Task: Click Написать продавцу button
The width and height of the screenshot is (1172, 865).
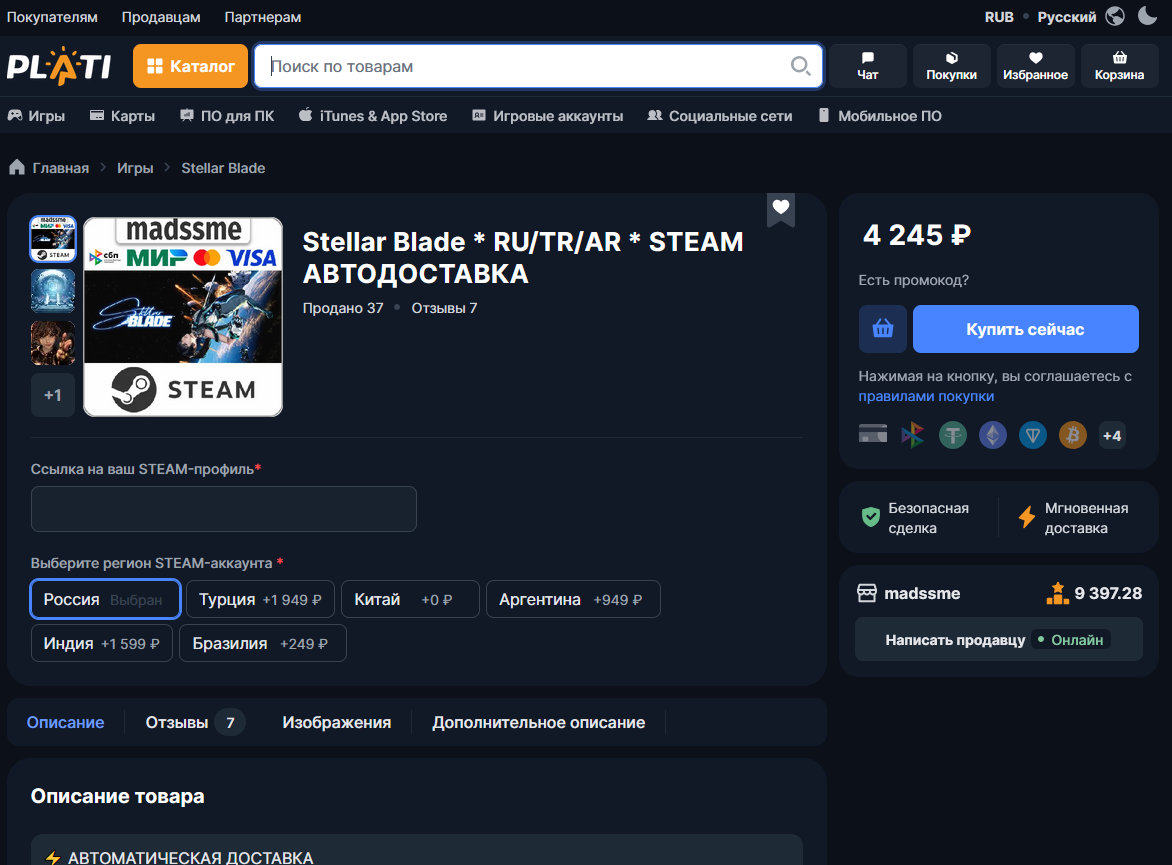Action: click(999, 639)
